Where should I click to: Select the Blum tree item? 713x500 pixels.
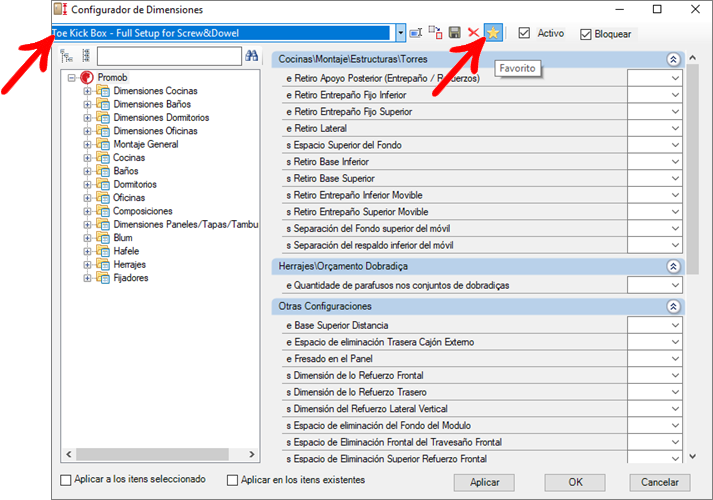pyautogui.click(x=122, y=238)
